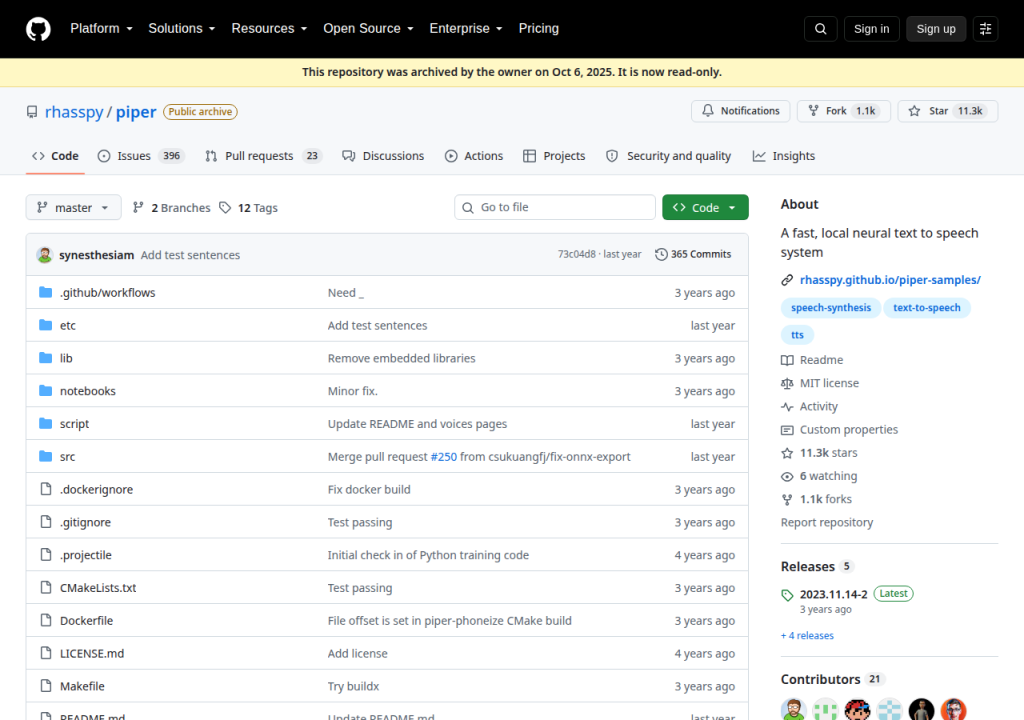Viewport: 1024px width, 720px height.
Task: Click the link chain icon in About
Action: point(787,280)
